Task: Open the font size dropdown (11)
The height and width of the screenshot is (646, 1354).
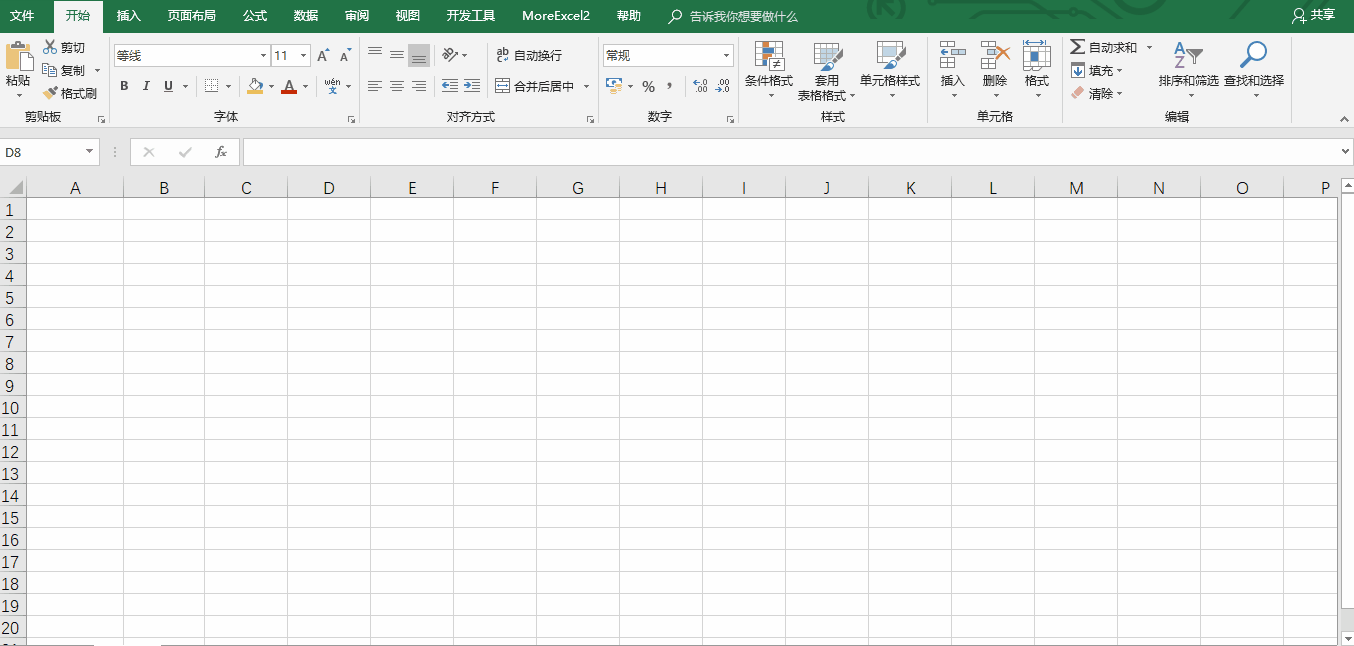Action: click(x=304, y=56)
